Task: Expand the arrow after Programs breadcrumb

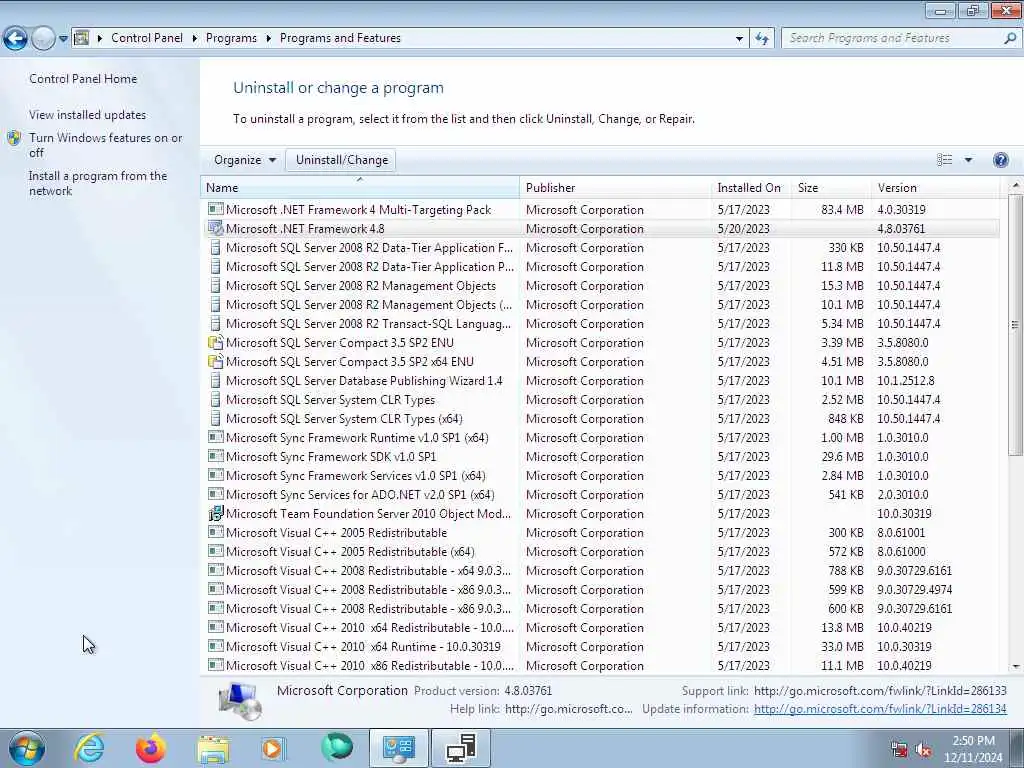Action: (268, 39)
